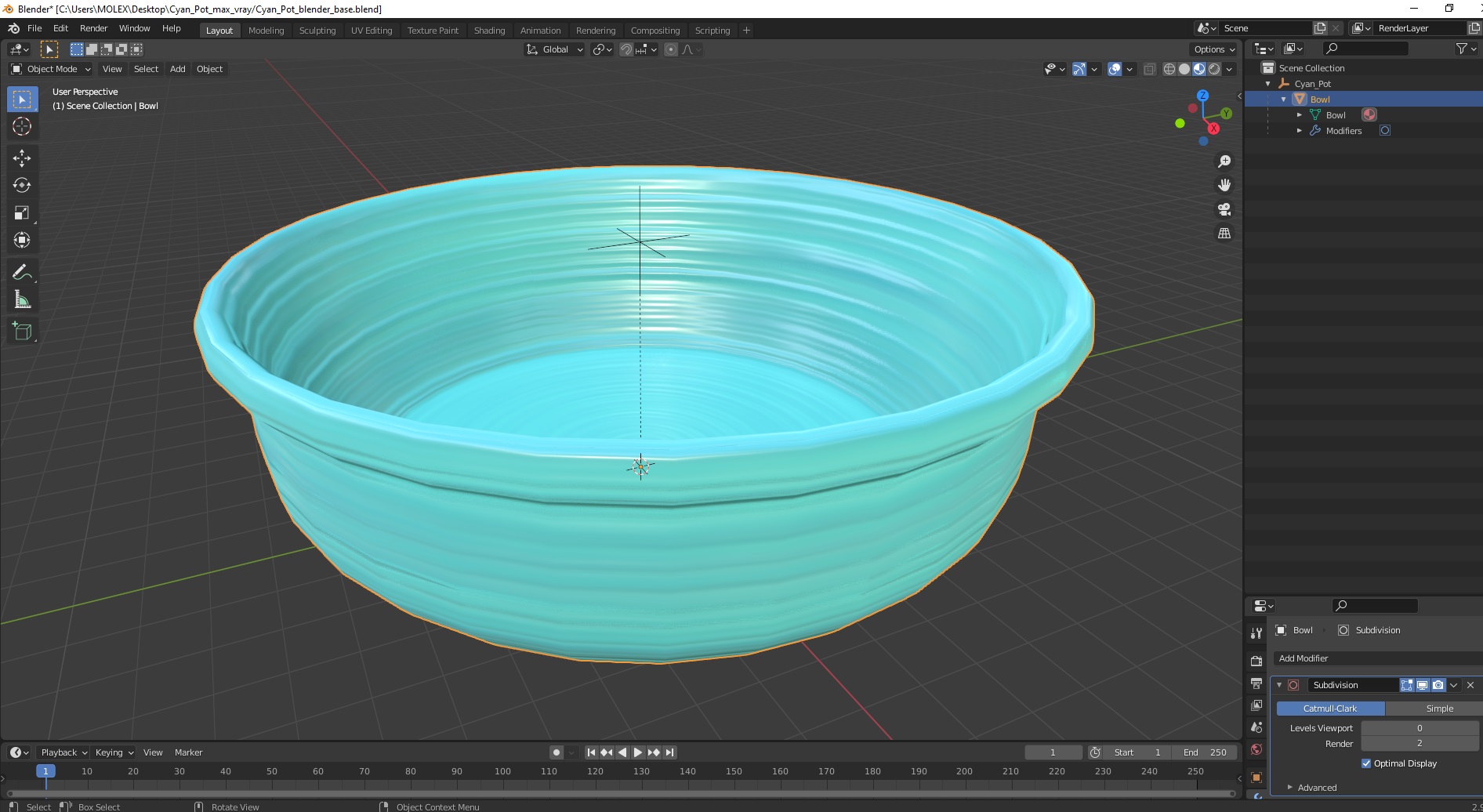Pick the Measure tool
The width and height of the screenshot is (1483, 812).
pos(22,300)
